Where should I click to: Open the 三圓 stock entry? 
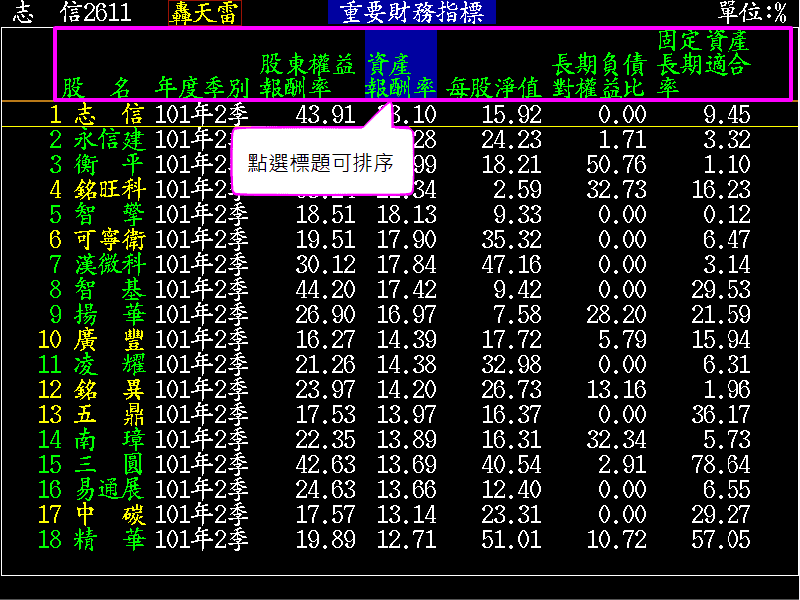(x=109, y=464)
